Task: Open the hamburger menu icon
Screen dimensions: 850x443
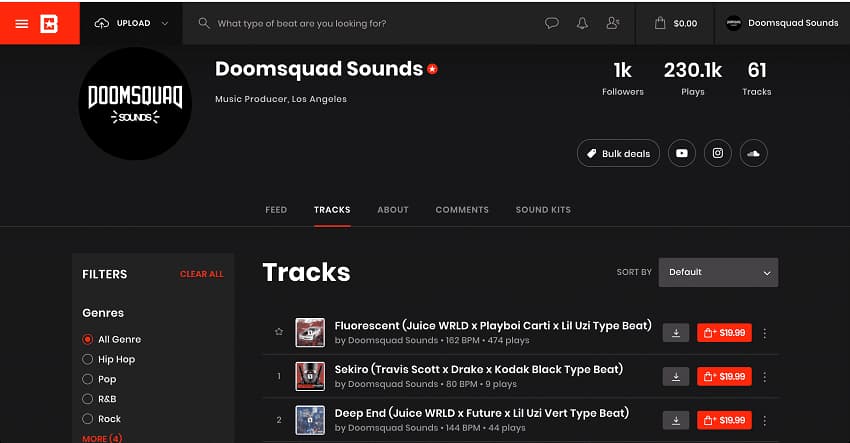Action: click(22, 23)
